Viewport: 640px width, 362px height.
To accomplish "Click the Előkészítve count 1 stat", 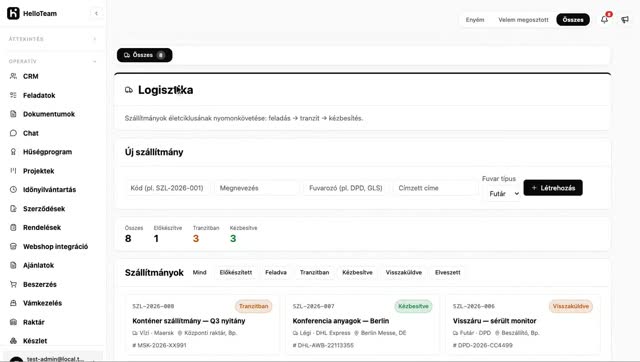I will [x=168, y=234].
